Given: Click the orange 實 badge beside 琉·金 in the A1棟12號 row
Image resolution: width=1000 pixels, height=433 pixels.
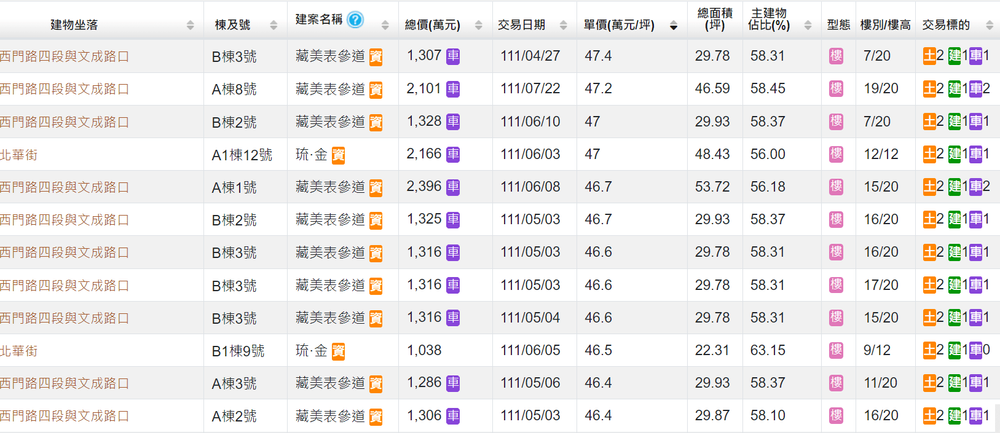Looking at the screenshot, I should click(x=339, y=155).
